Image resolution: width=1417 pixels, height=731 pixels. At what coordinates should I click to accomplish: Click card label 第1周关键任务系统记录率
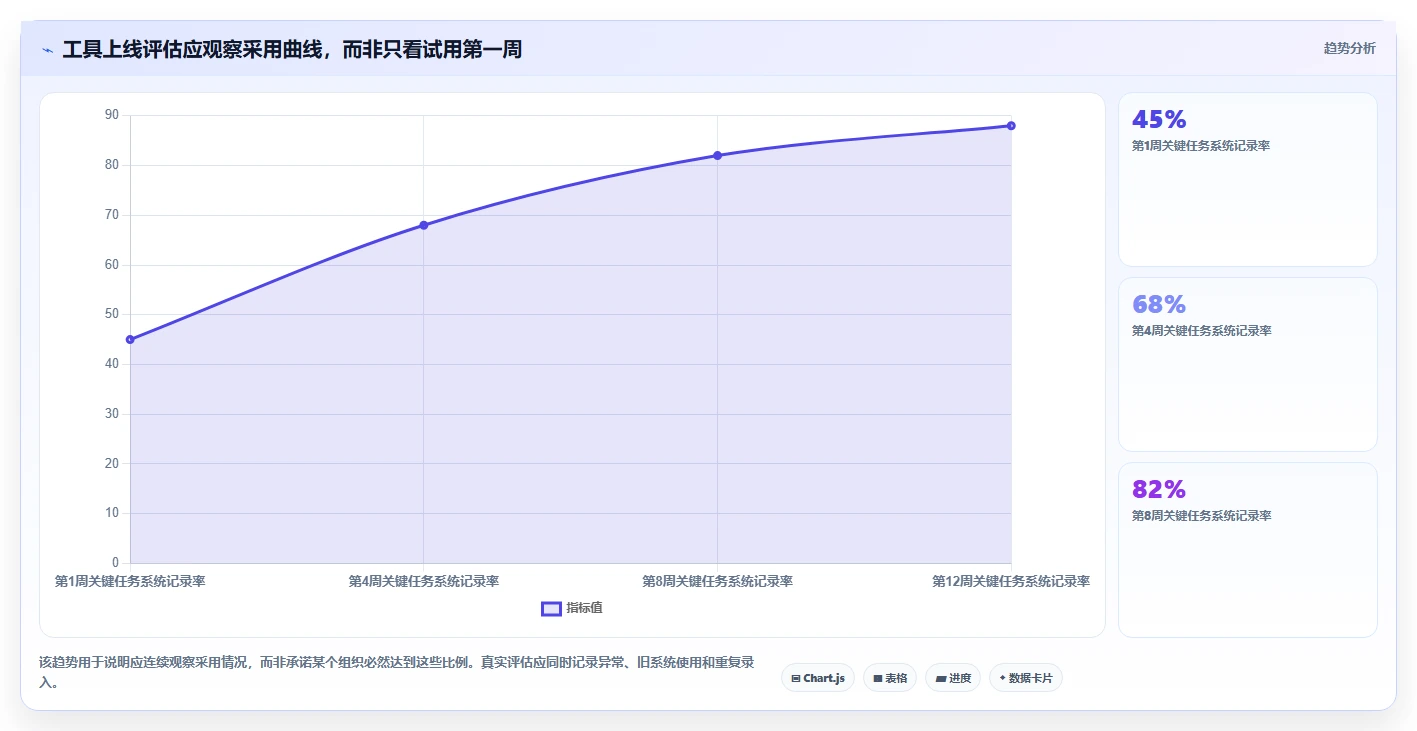pyautogui.click(x=1201, y=146)
